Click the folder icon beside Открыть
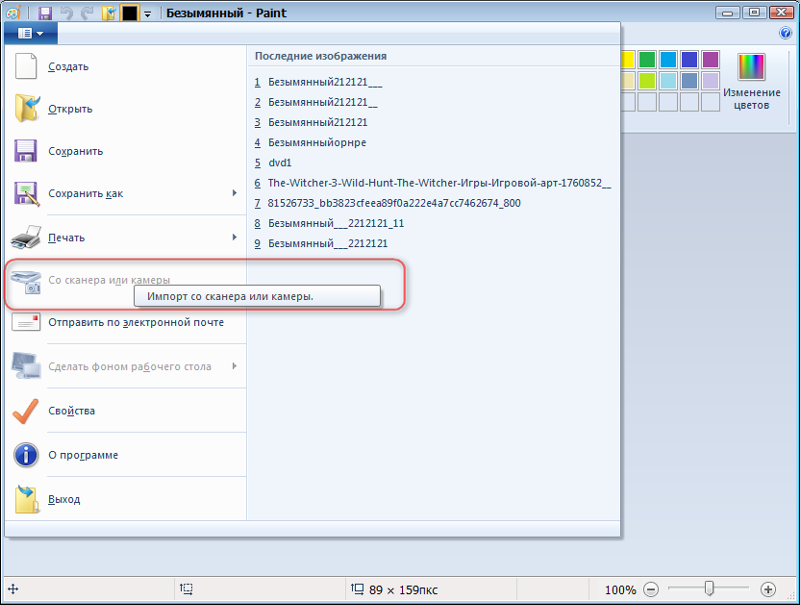The image size is (800, 605). 27,108
